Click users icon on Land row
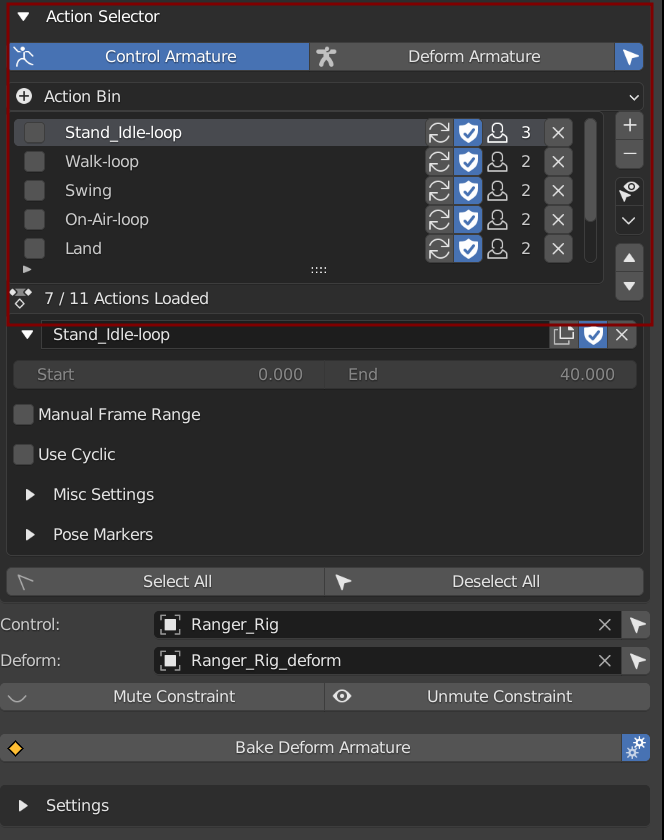This screenshot has height=840, width=664. coord(497,248)
